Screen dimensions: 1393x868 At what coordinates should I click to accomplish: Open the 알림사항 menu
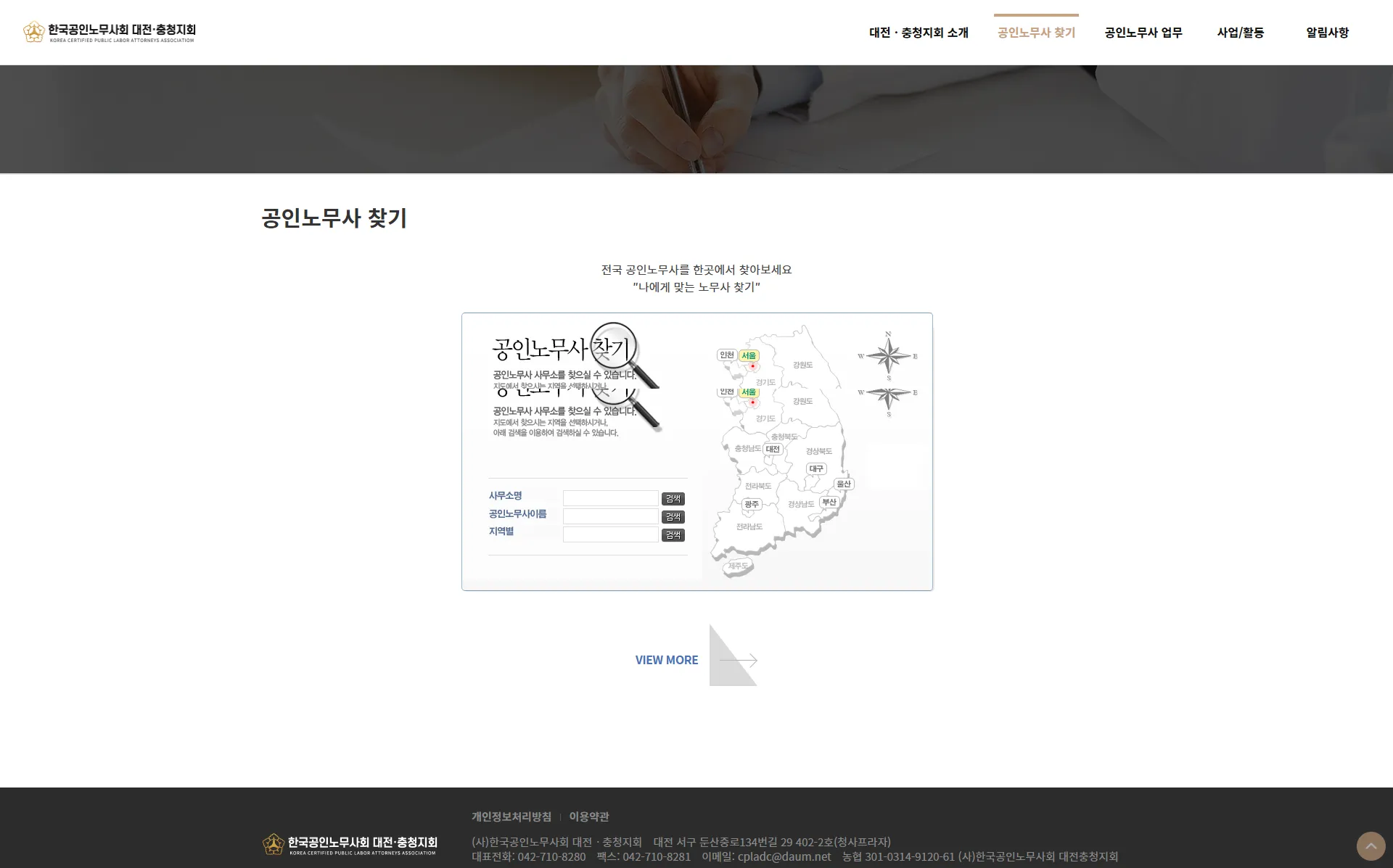point(1328,33)
